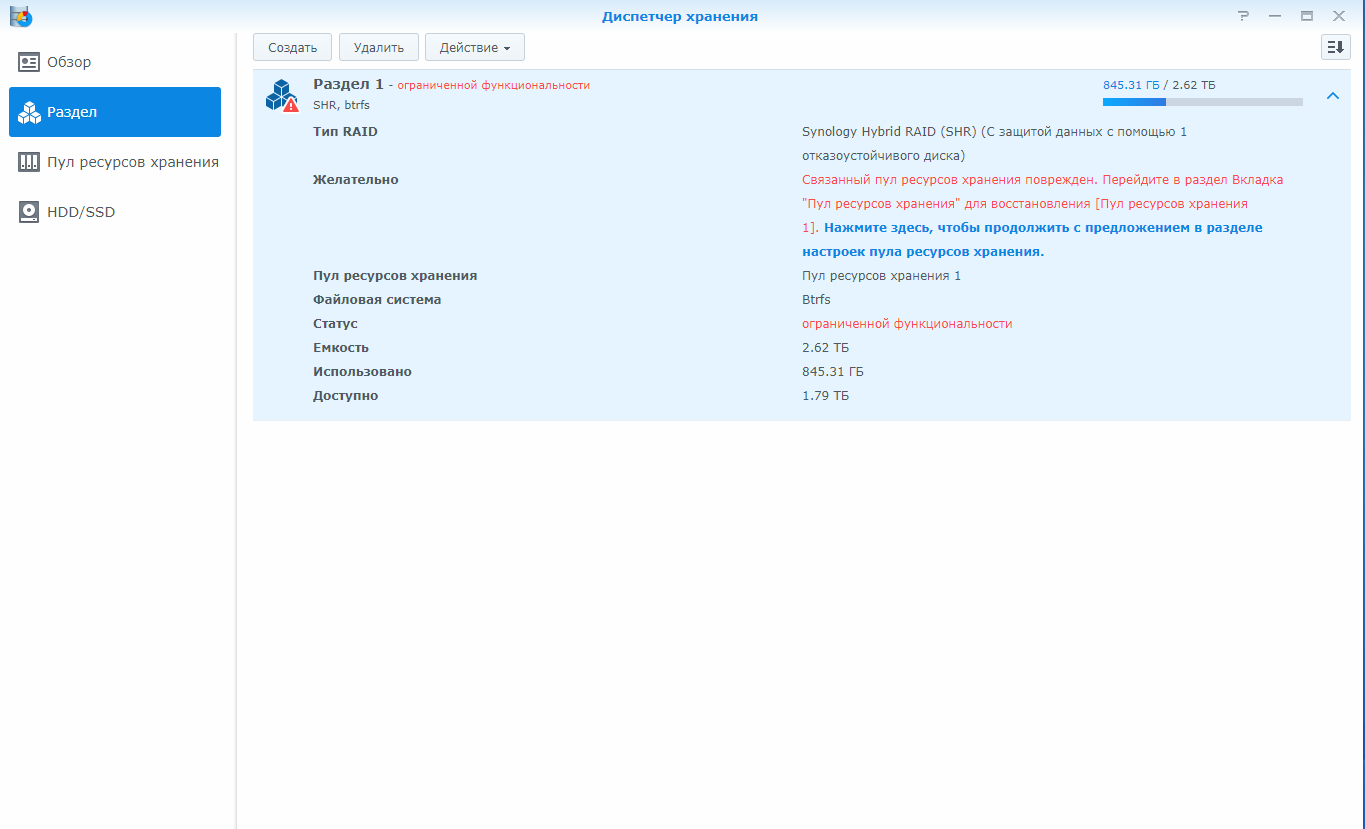
Task: Click the Удалить button
Action: (x=378, y=47)
